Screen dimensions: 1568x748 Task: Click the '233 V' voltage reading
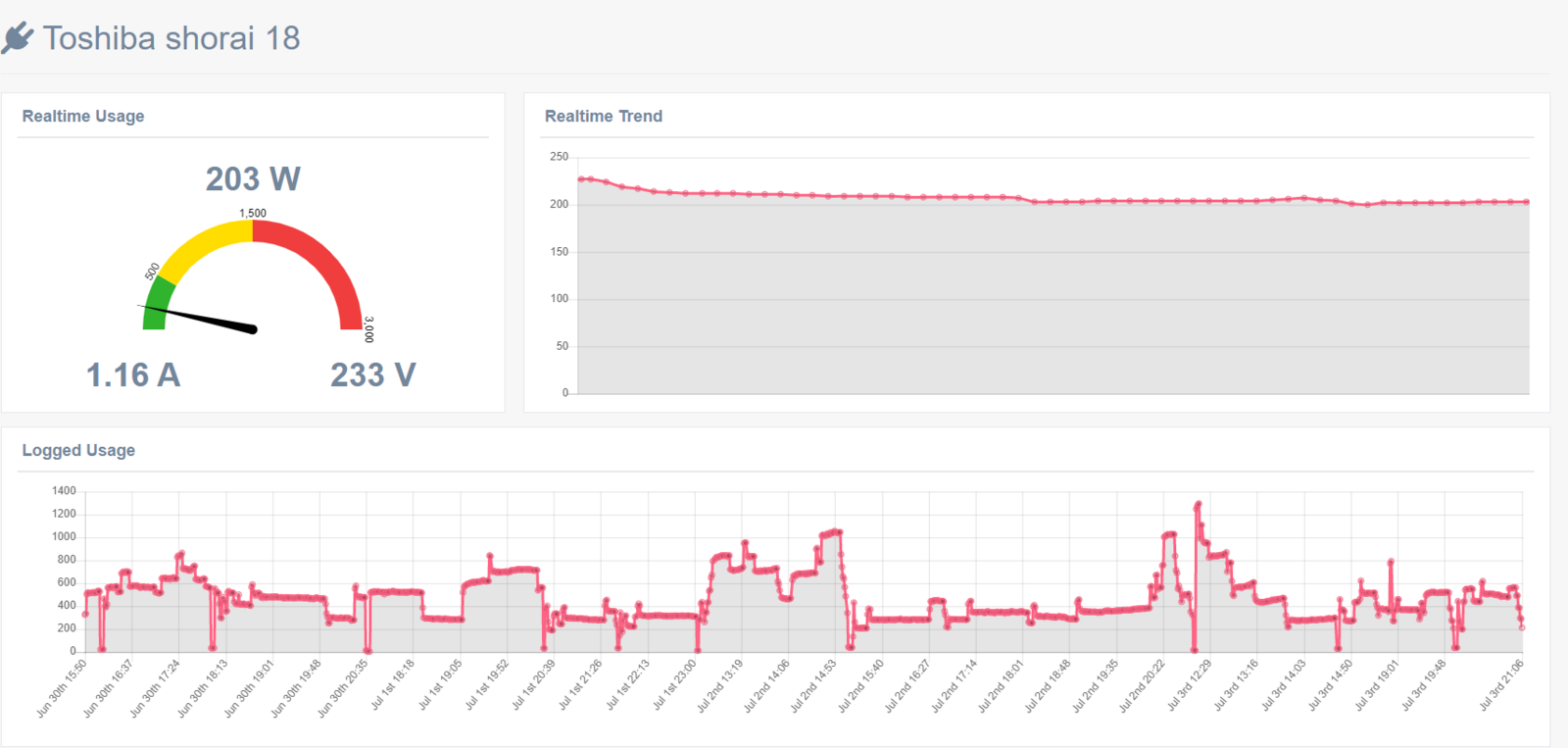pyautogui.click(x=373, y=374)
